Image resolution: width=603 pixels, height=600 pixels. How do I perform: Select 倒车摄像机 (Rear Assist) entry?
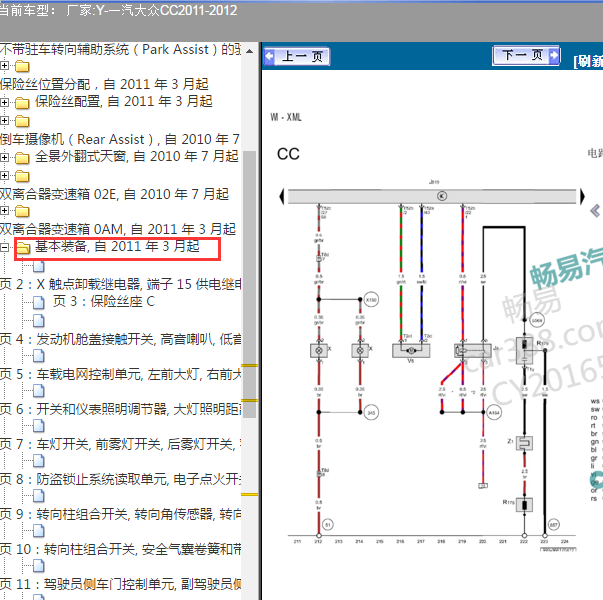pyautogui.click(x=120, y=139)
